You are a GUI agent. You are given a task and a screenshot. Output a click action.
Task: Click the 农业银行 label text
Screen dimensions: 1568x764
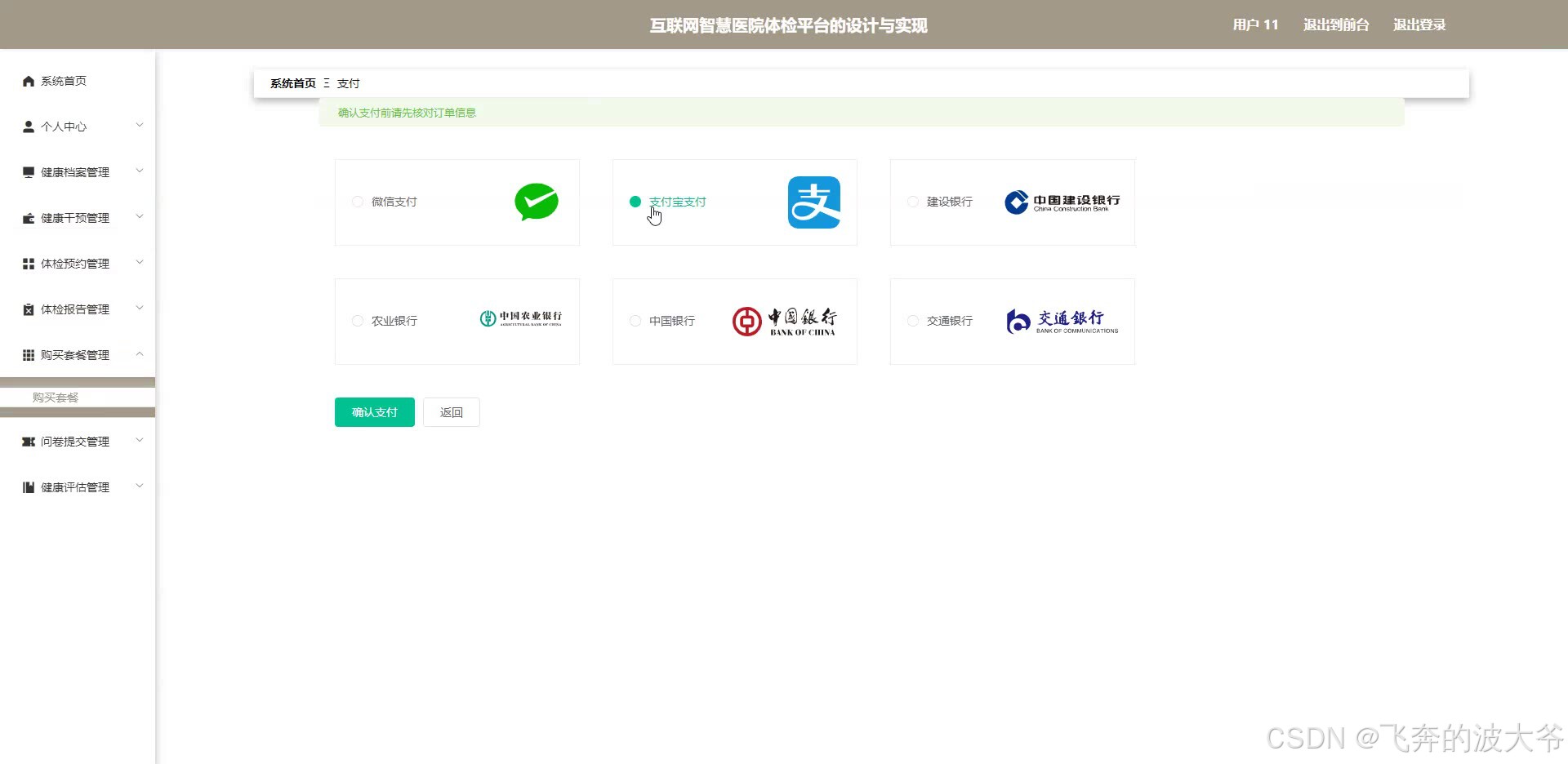pyautogui.click(x=394, y=321)
